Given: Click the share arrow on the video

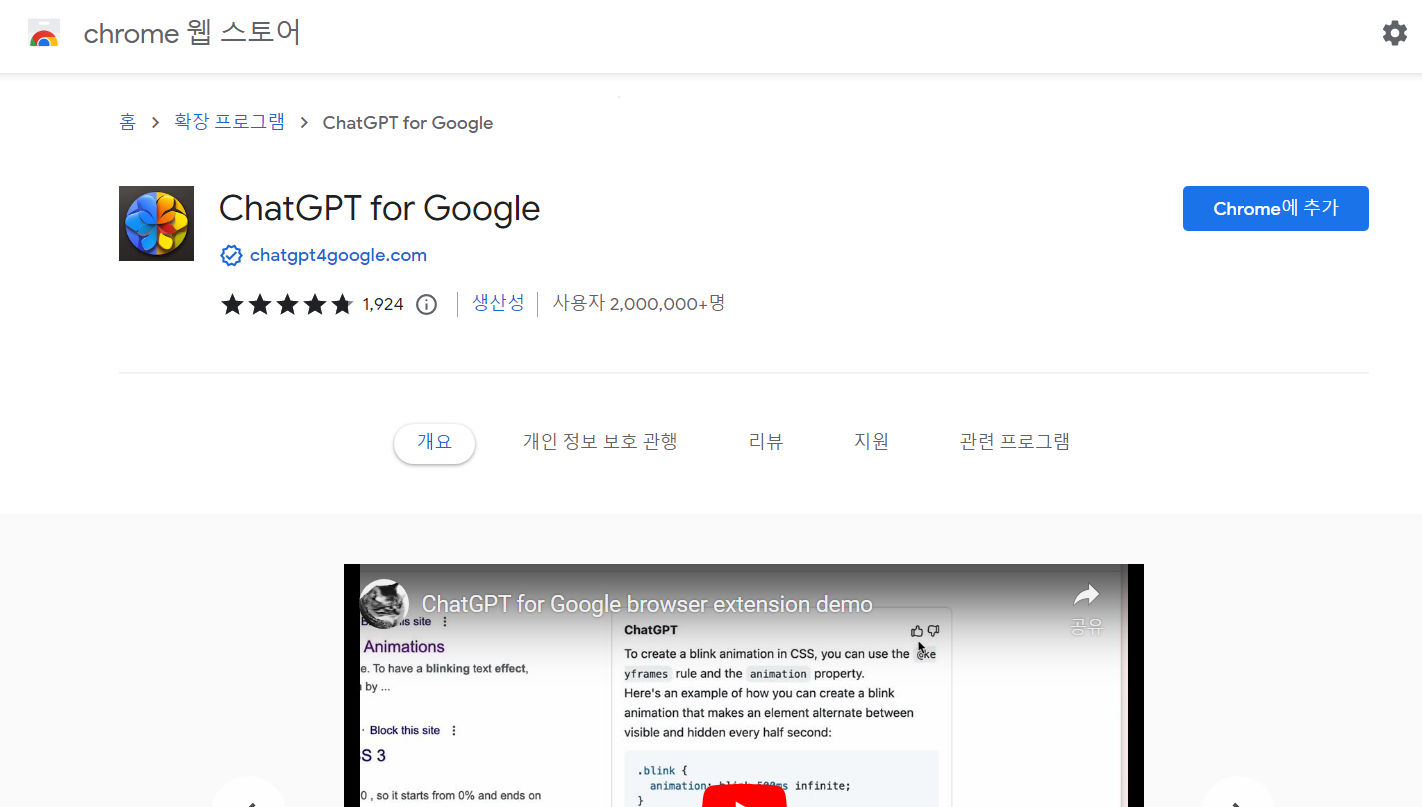Looking at the screenshot, I should tap(1086, 596).
